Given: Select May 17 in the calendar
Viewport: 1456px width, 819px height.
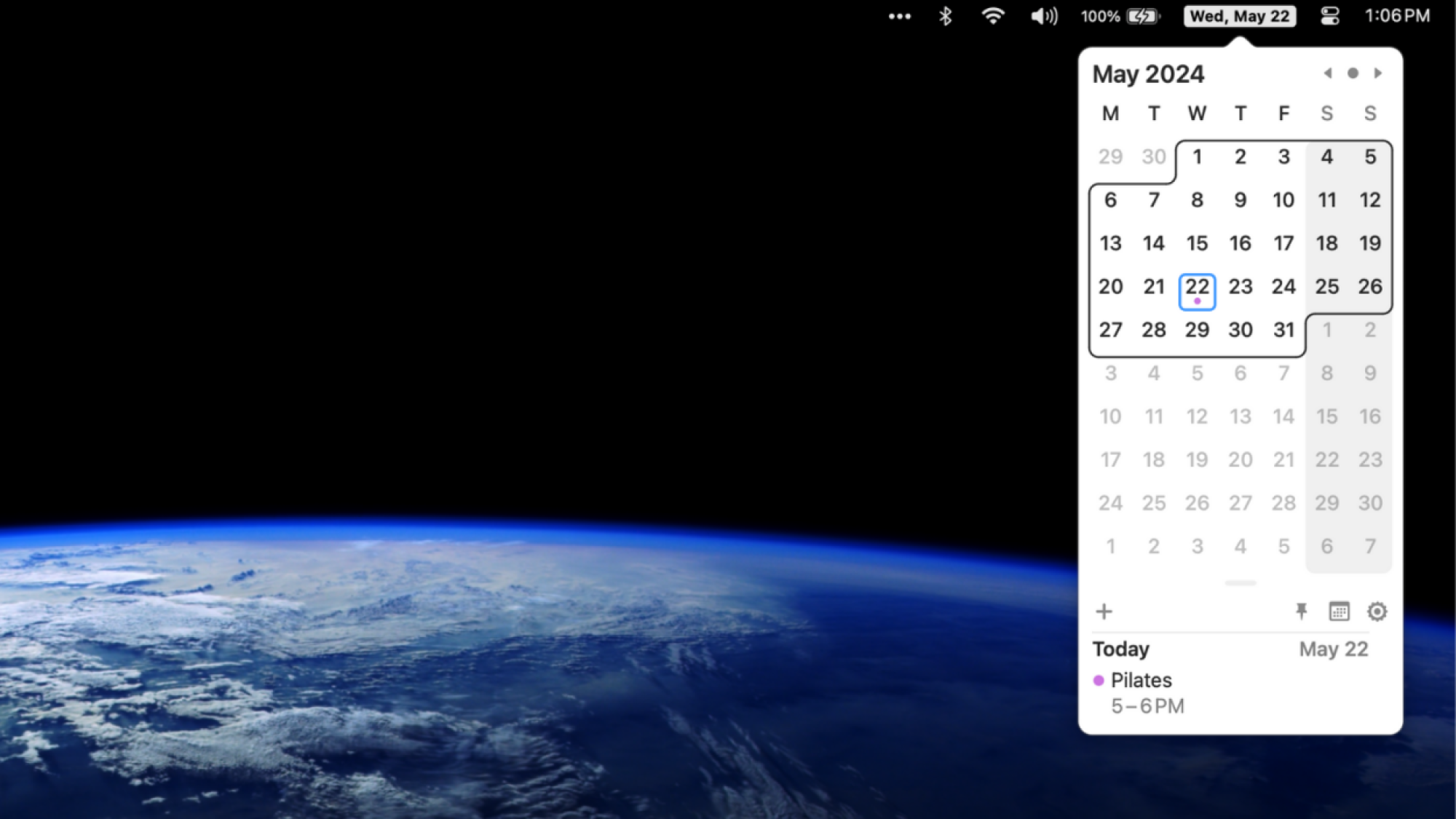Looking at the screenshot, I should 1283,243.
